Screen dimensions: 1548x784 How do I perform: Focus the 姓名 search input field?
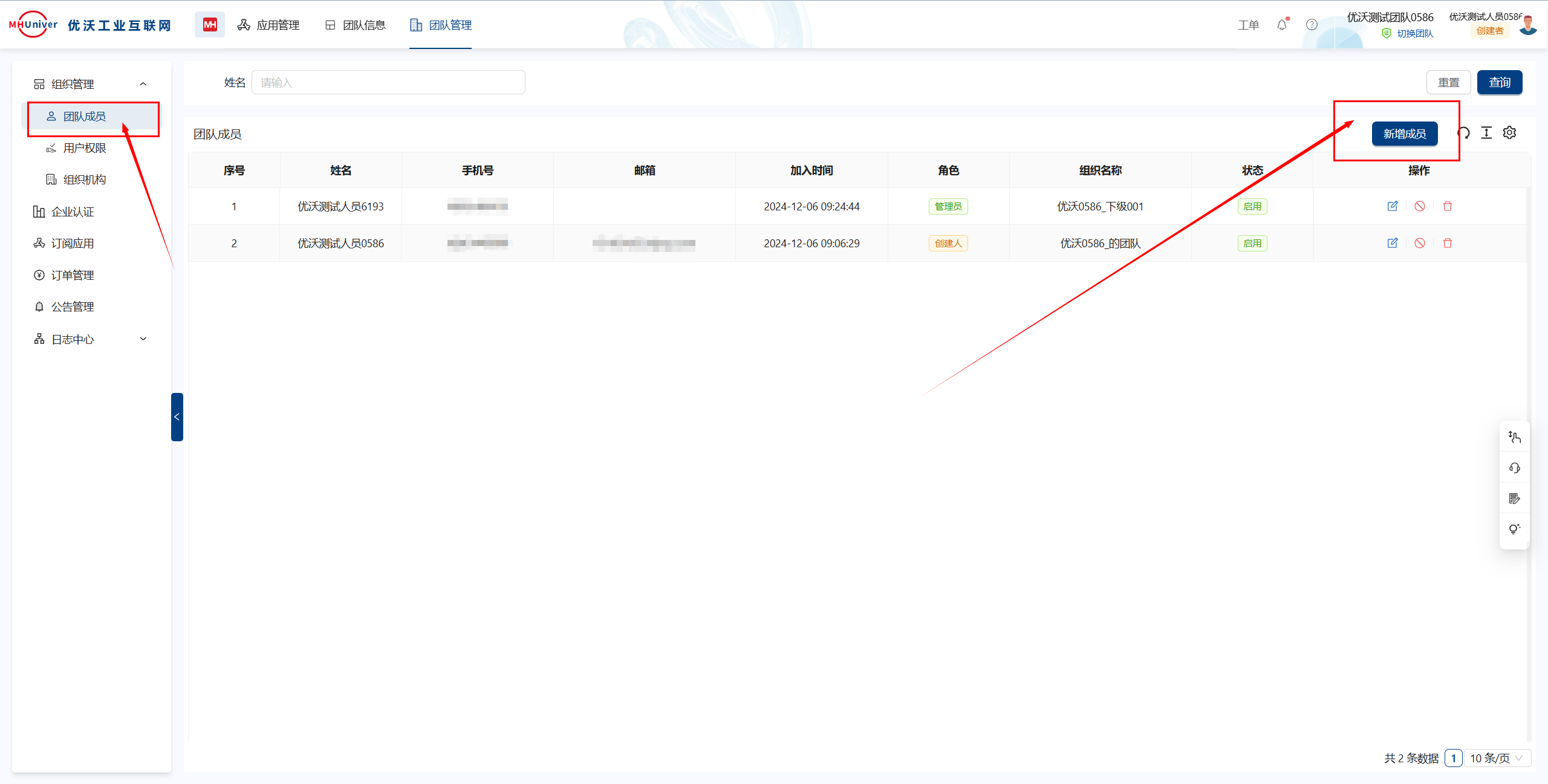388,82
